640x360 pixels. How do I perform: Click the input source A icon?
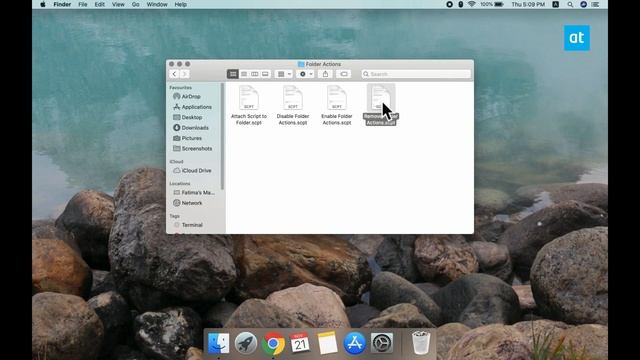click(x=556, y=4)
